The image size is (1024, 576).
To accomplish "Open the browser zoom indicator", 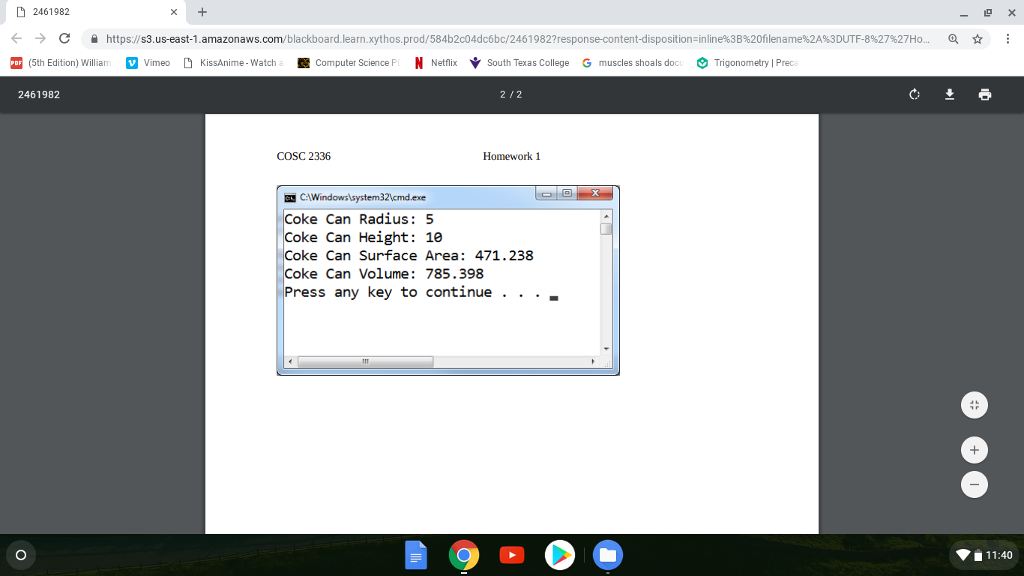I will coord(953,39).
